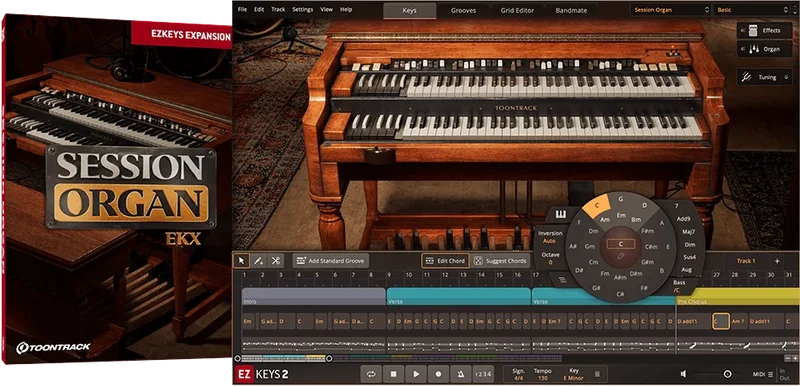Open the Settings menu
Viewport: 800px width, 386px height.
point(303,10)
